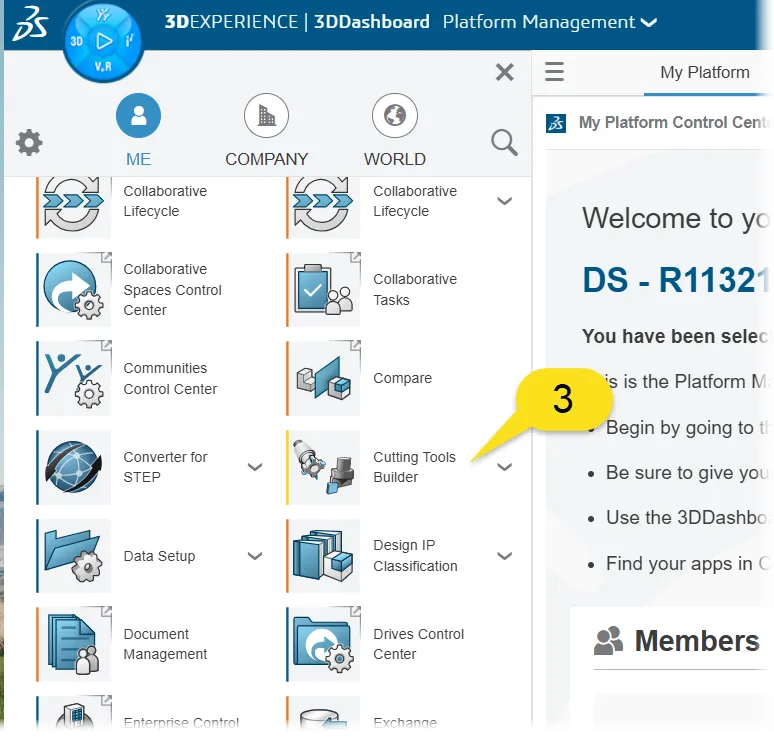Image resolution: width=774 pixels, height=737 pixels.
Task: Click the search magnifier in apps panel
Action: (x=504, y=143)
